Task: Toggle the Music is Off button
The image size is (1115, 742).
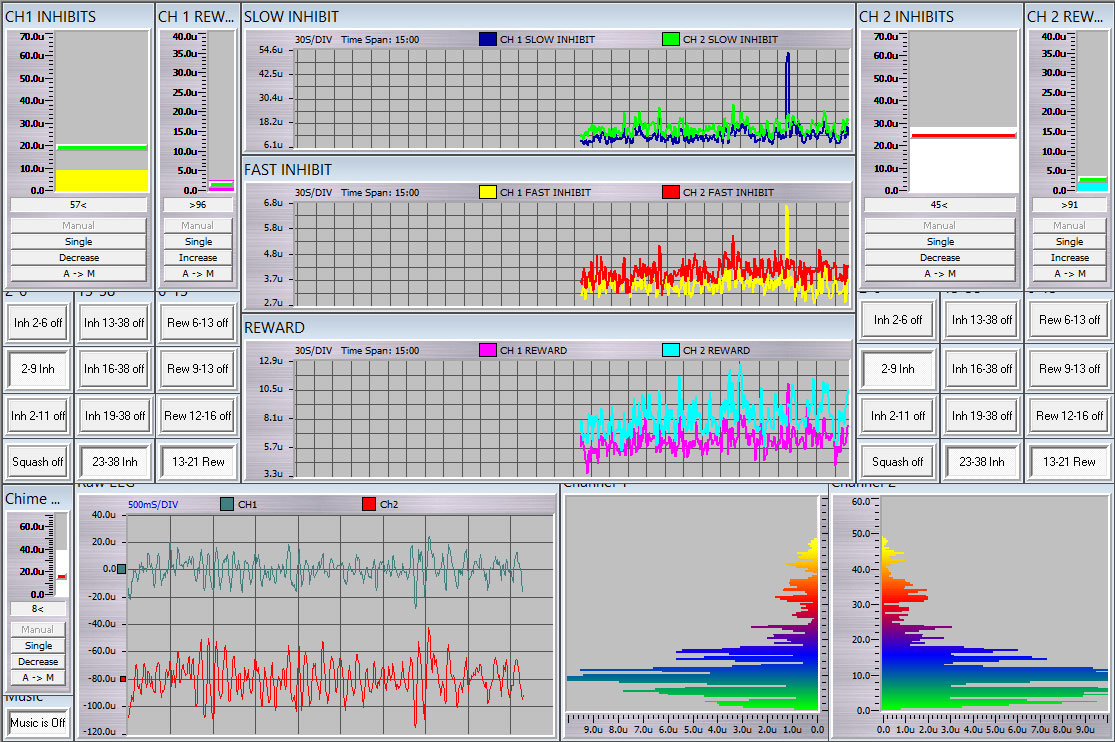Action: (x=38, y=722)
